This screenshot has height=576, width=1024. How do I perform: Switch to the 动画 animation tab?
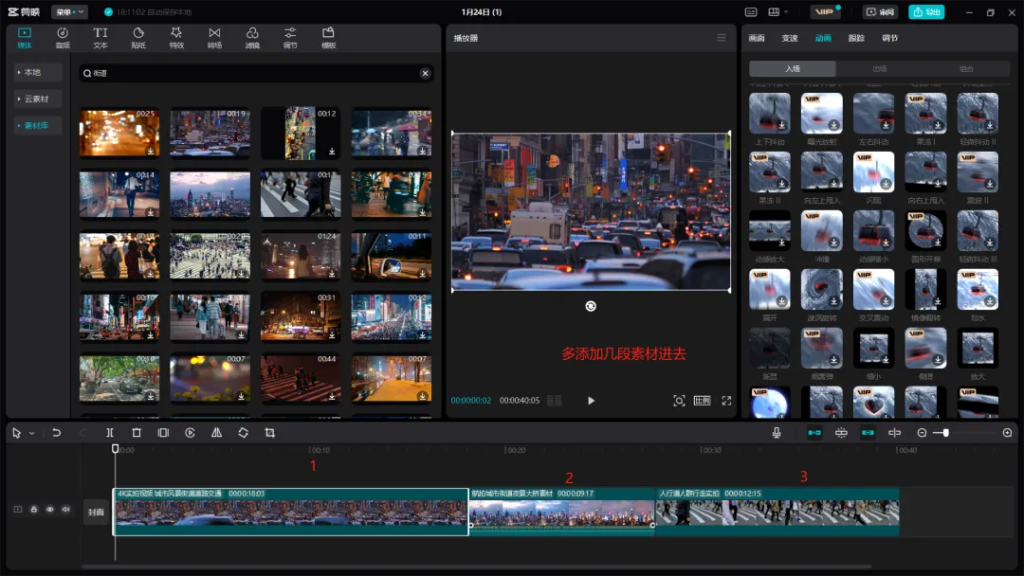coord(823,38)
